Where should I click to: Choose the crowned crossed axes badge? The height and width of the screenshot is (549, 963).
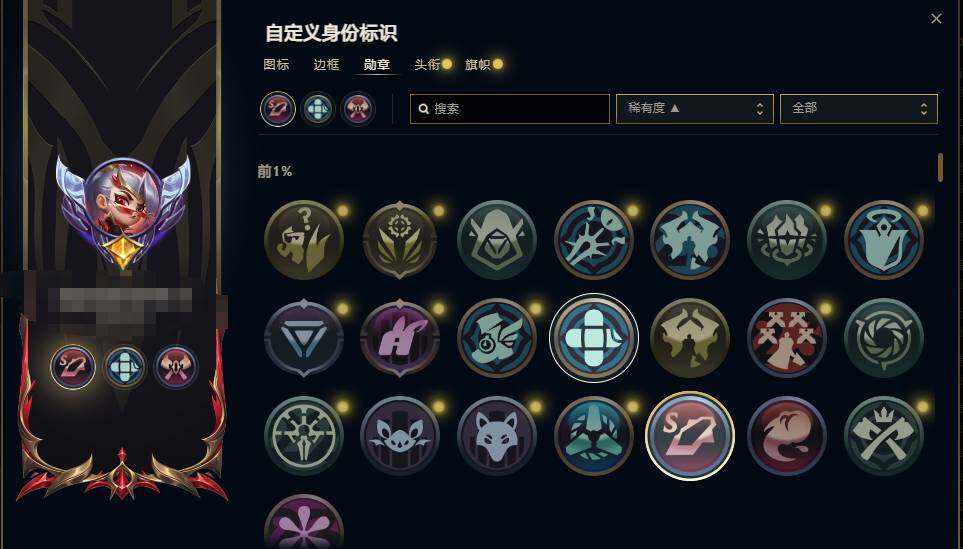pyautogui.click(x=883, y=436)
